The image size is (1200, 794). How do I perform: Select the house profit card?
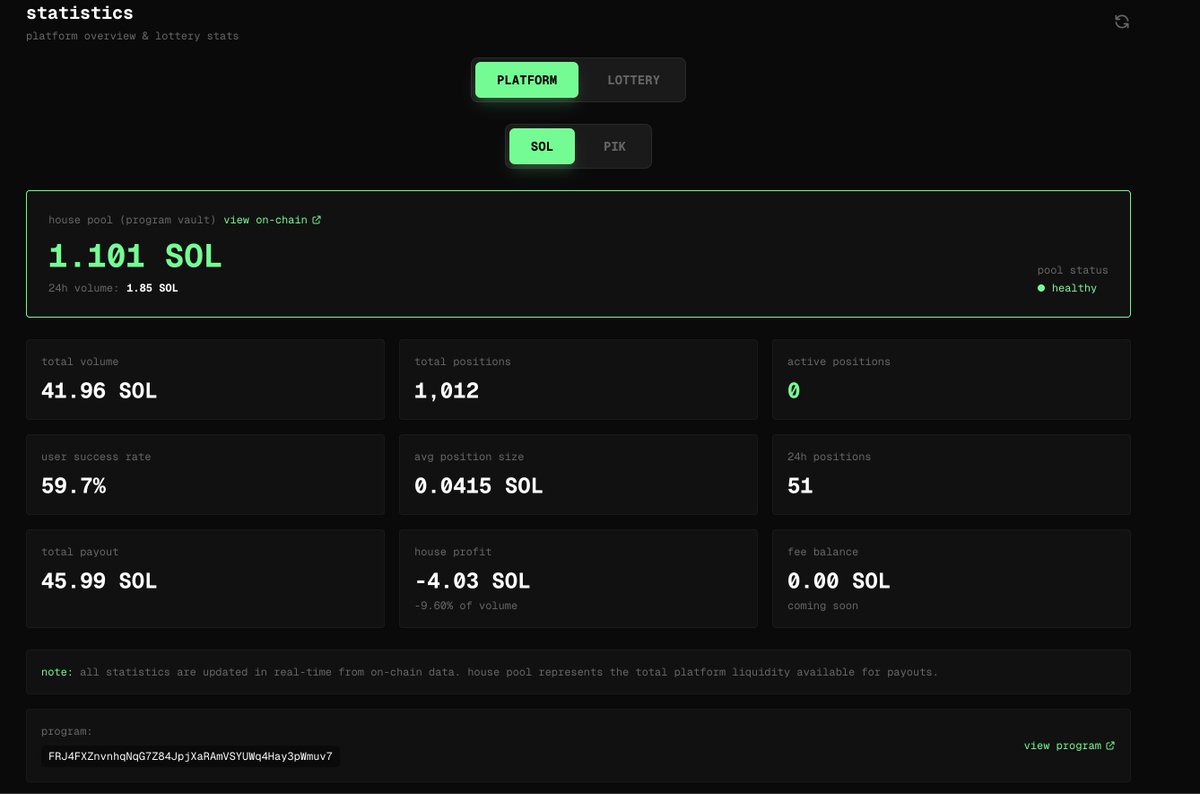pyautogui.click(x=578, y=578)
